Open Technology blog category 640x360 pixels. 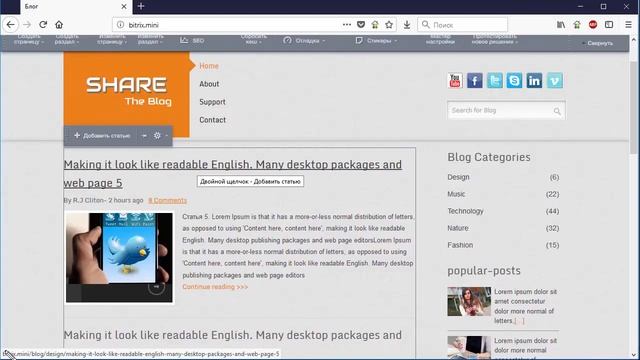pos(465,211)
